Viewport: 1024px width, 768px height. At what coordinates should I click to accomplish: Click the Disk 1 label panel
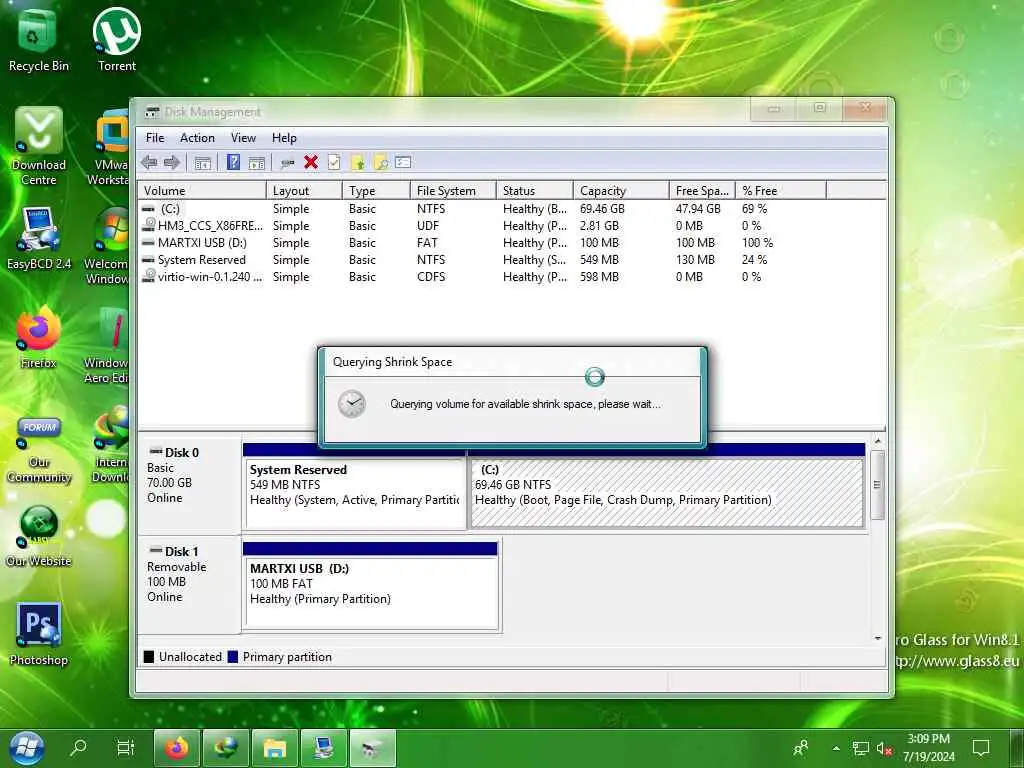tap(189, 584)
